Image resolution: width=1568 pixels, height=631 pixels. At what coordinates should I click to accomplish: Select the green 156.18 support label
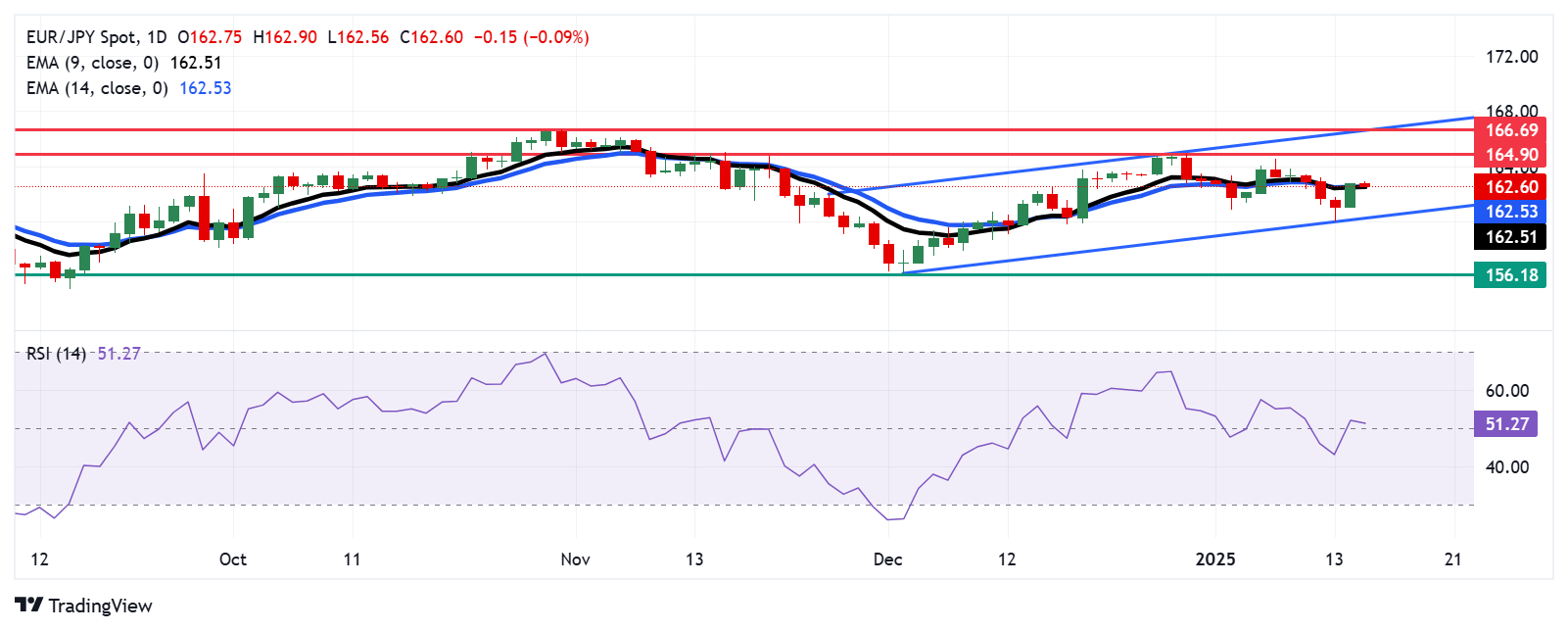tap(1510, 275)
